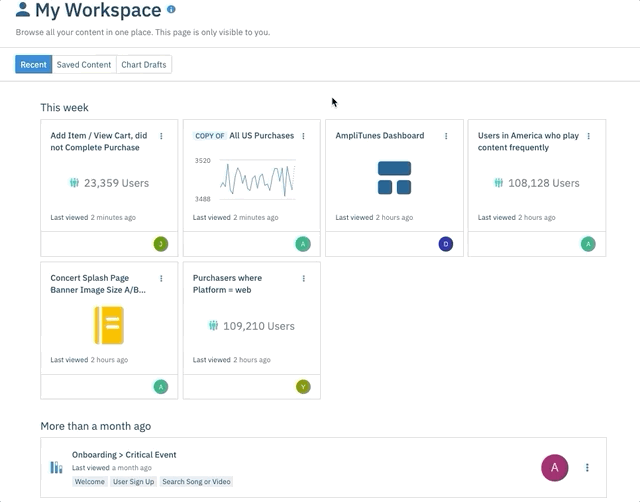
Task: Click the large magenta A avatar
Action: click(555, 467)
